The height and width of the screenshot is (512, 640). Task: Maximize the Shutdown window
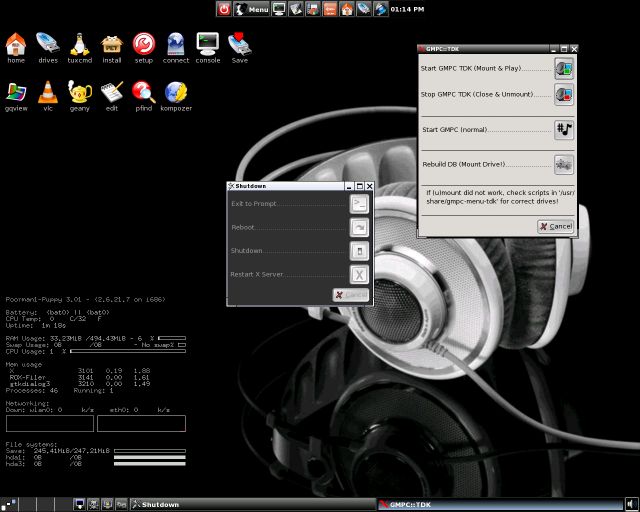tap(360, 186)
